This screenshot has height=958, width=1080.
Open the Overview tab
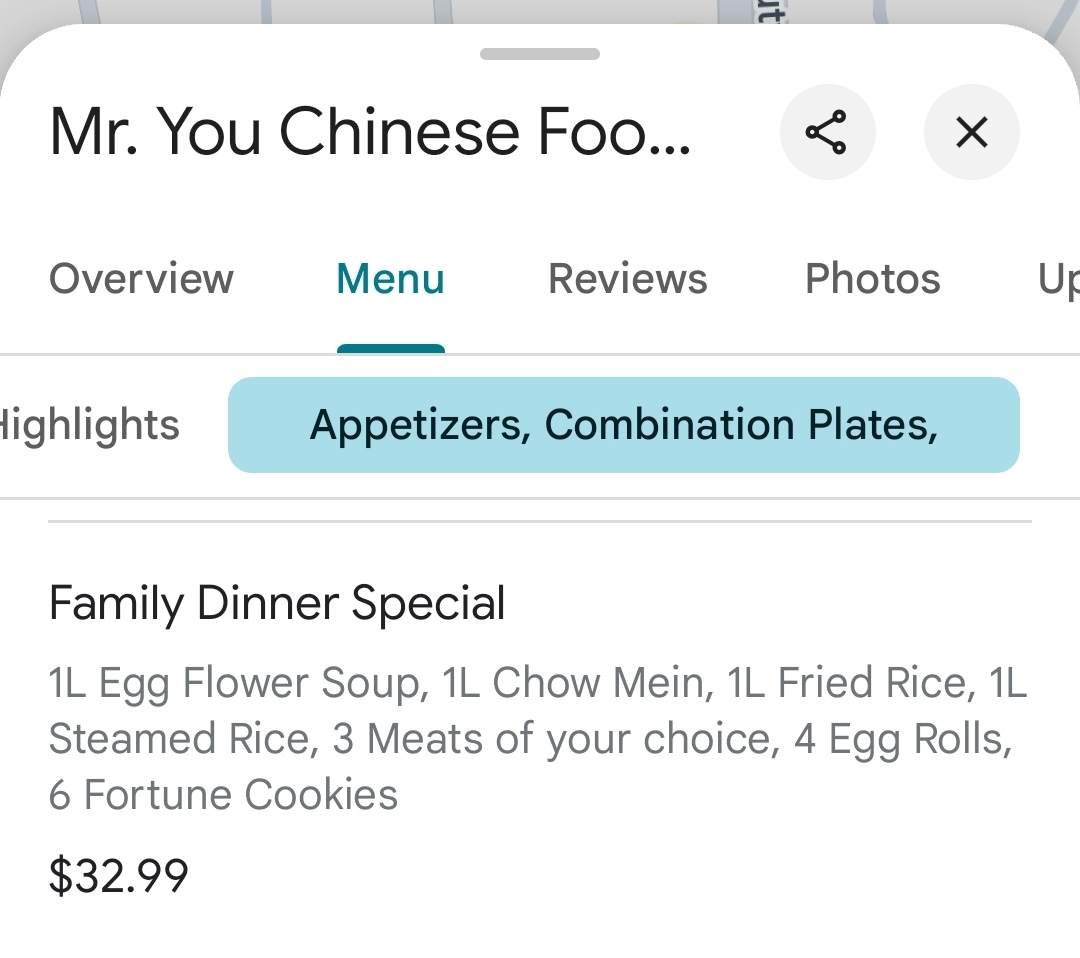(141, 278)
